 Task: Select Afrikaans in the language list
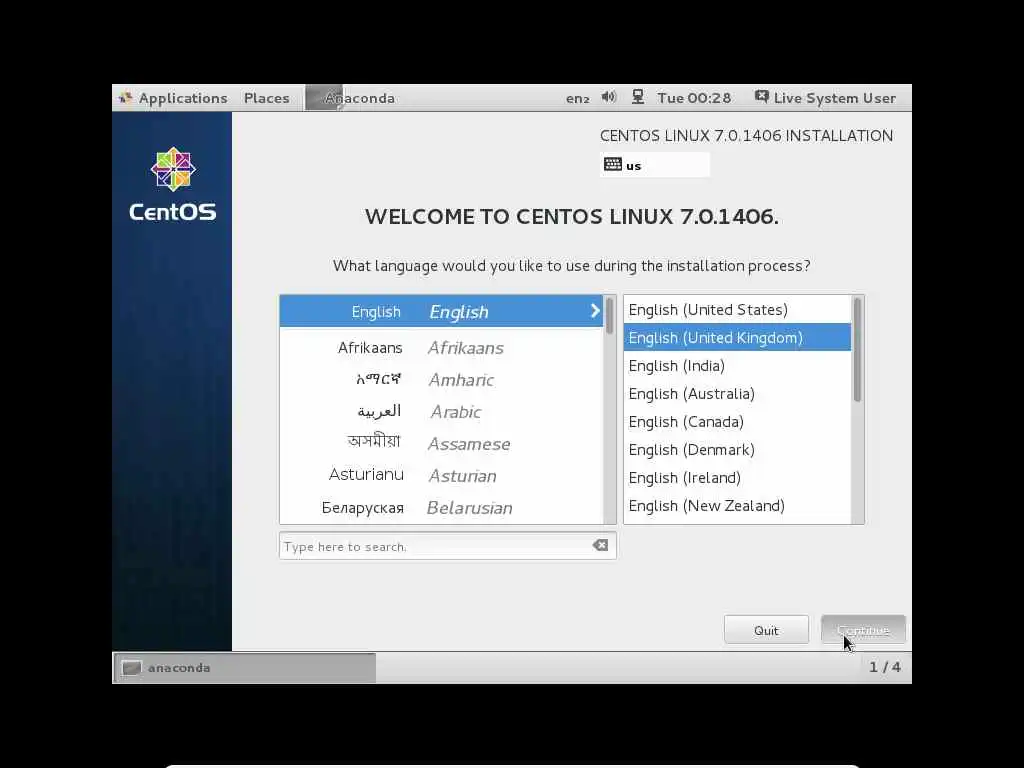441,347
